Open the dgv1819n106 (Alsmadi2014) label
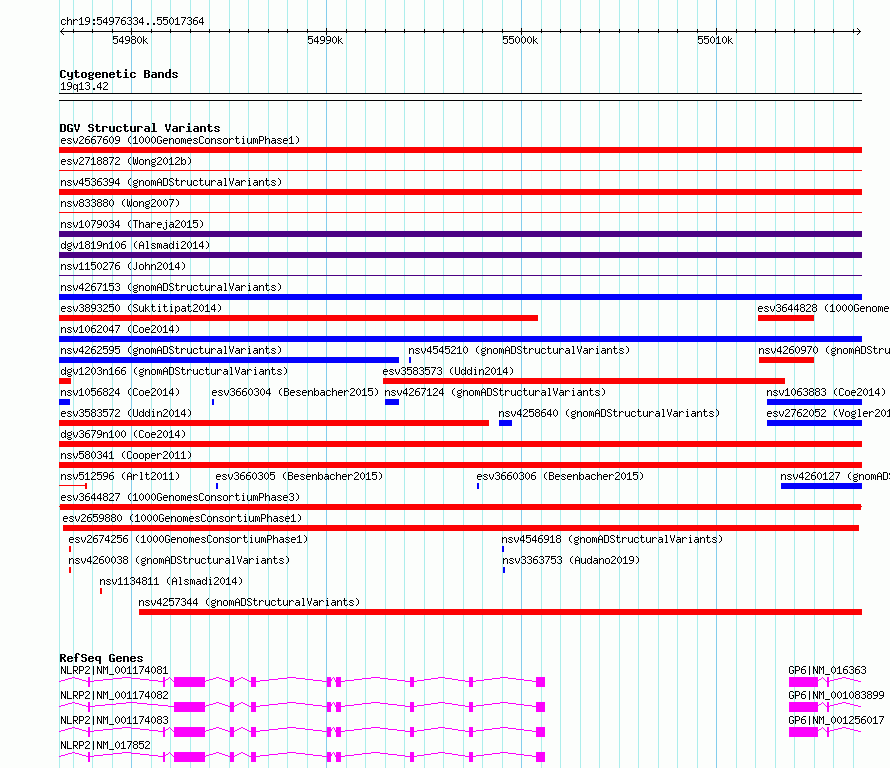This screenshot has width=890, height=768. tap(135, 245)
